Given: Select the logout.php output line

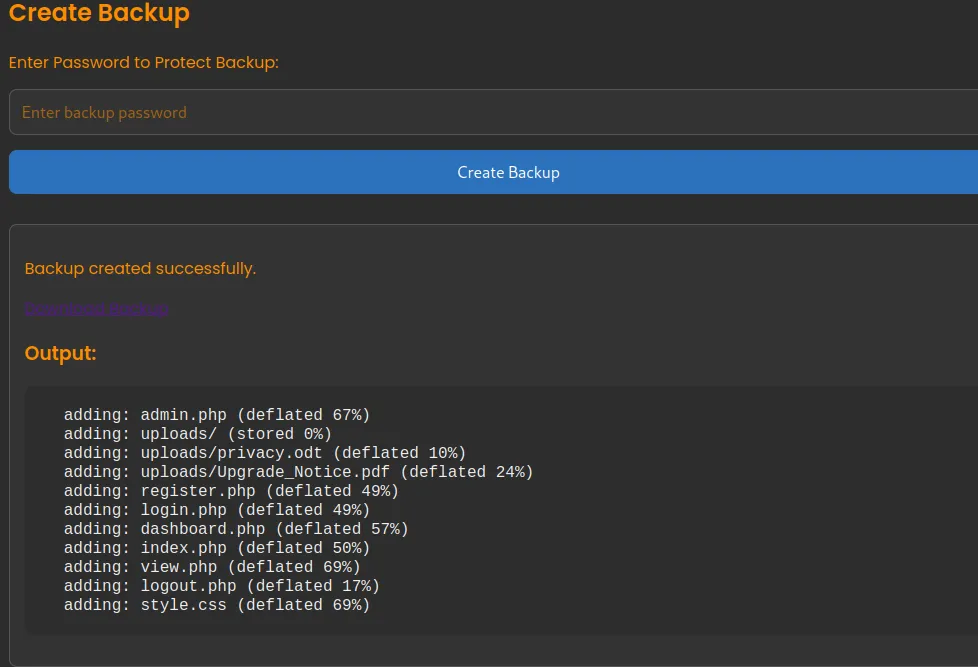Looking at the screenshot, I should [x=221, y=586].
